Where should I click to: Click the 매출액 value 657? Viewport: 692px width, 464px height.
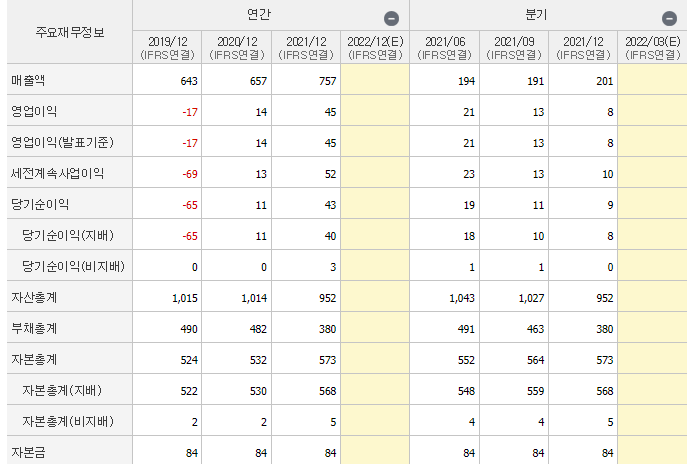click(258, 81)
